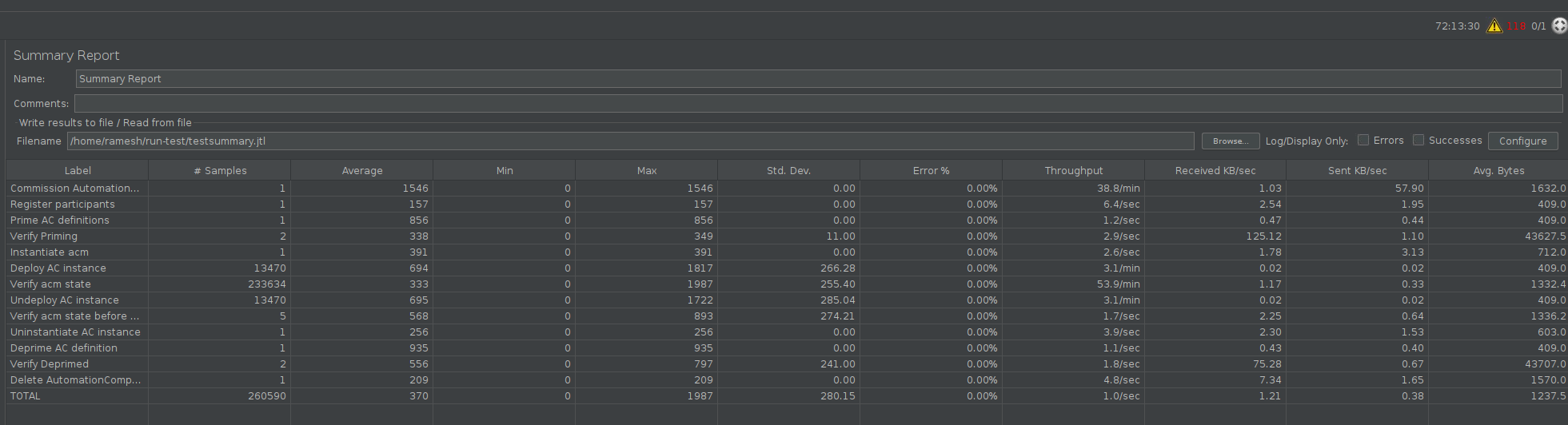
Task: Click Std. Dev. value 266.28
Action: point(838,268)
